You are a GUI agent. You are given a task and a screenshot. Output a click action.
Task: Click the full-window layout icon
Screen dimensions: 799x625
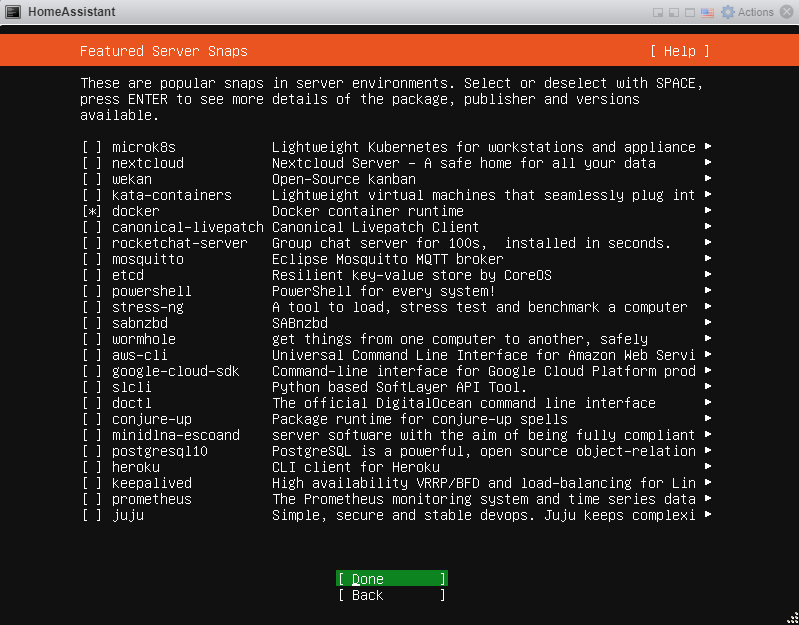coord(690,12)
